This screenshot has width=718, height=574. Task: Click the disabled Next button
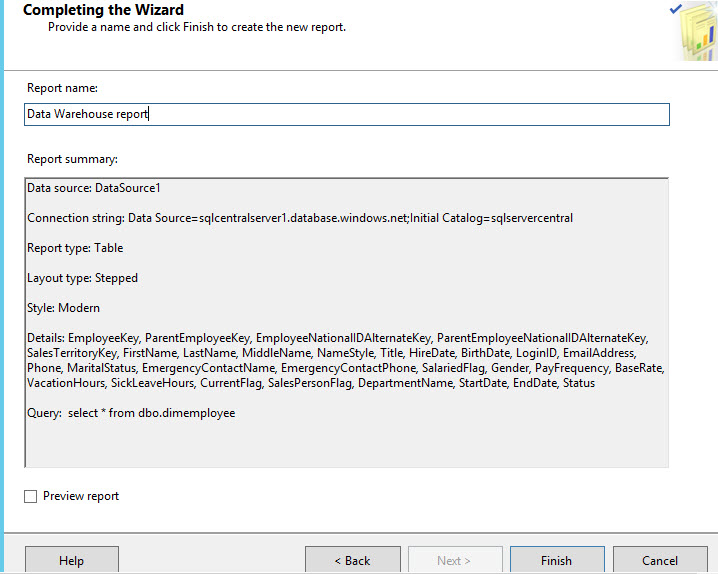pos(454,560)
